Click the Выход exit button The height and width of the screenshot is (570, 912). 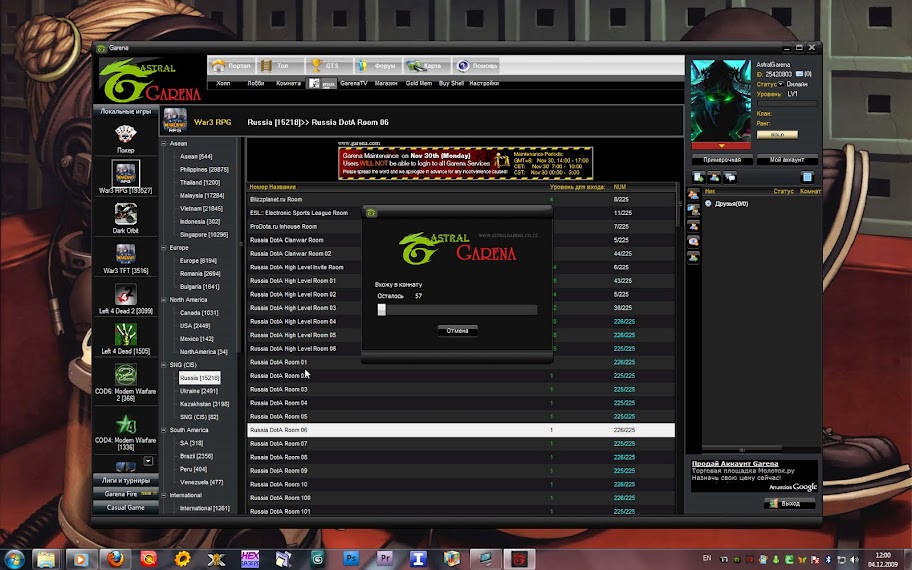789,504
